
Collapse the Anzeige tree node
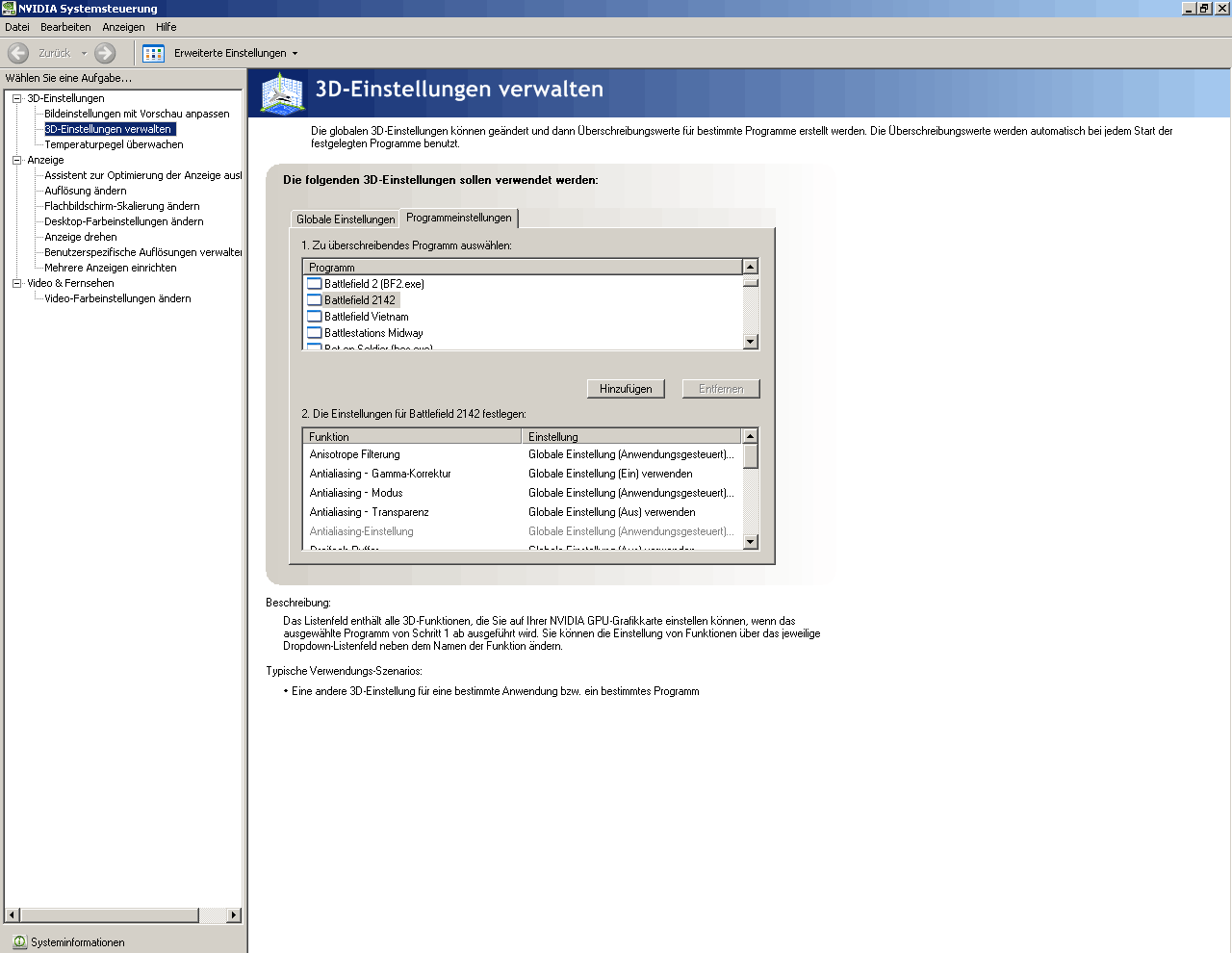(16, 160)
